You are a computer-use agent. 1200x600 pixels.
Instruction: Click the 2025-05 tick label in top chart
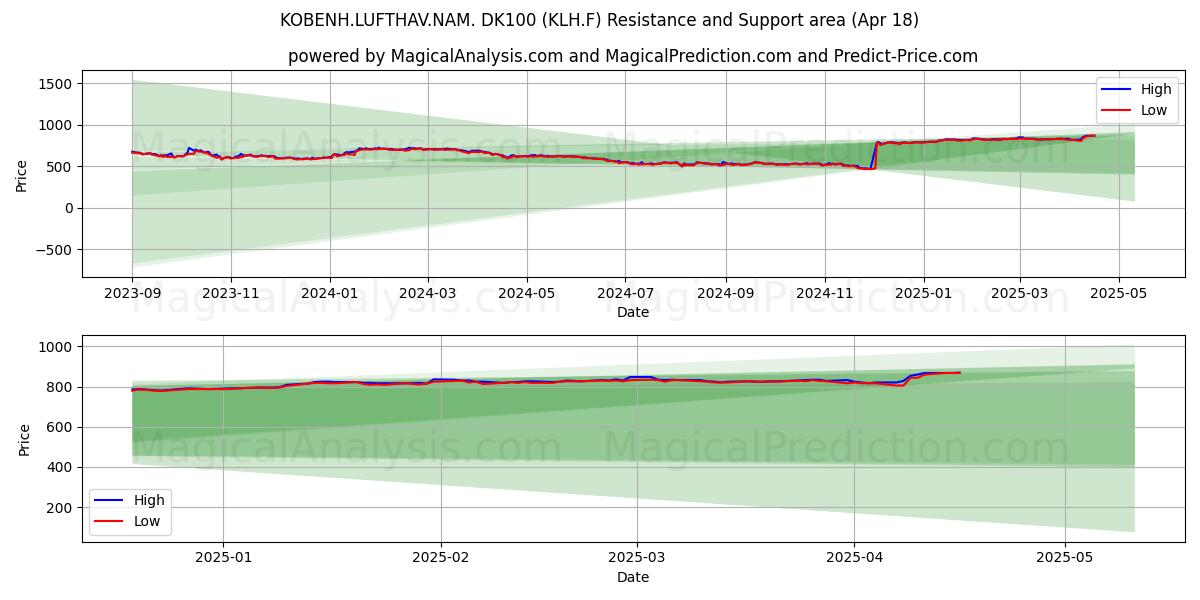tap(1118, 294)
